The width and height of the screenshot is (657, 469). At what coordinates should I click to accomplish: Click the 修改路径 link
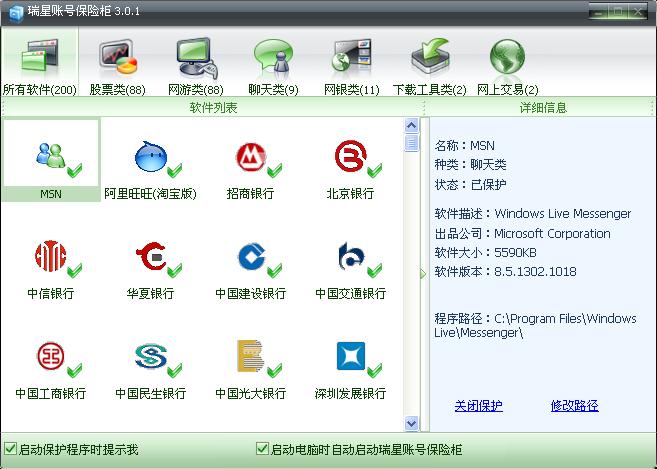[574, 405]
